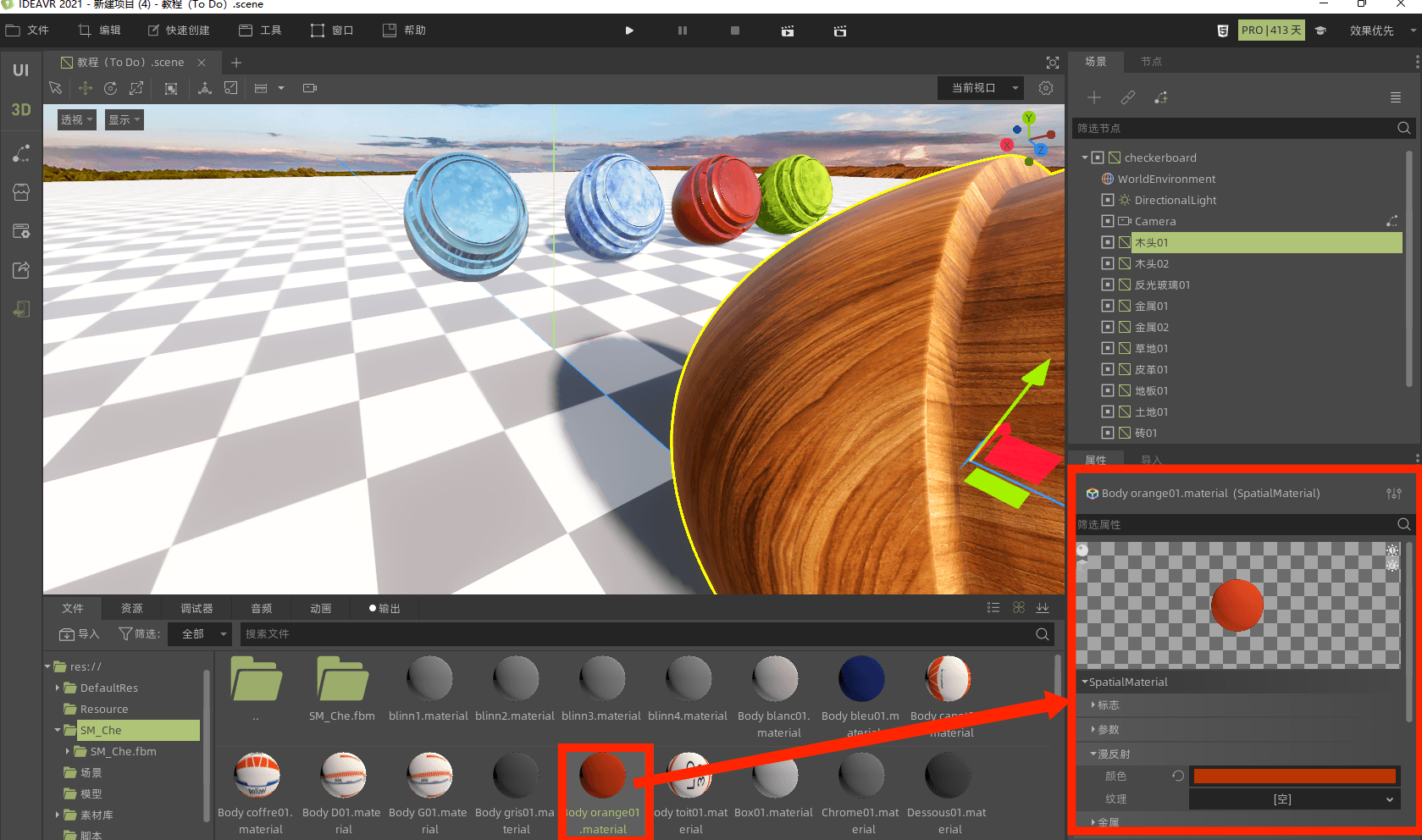The width and height of the screenshot is (1422, 840).
Task: Click the orange diffuse 颜色 color swatch
Action: coord(1294,776)
